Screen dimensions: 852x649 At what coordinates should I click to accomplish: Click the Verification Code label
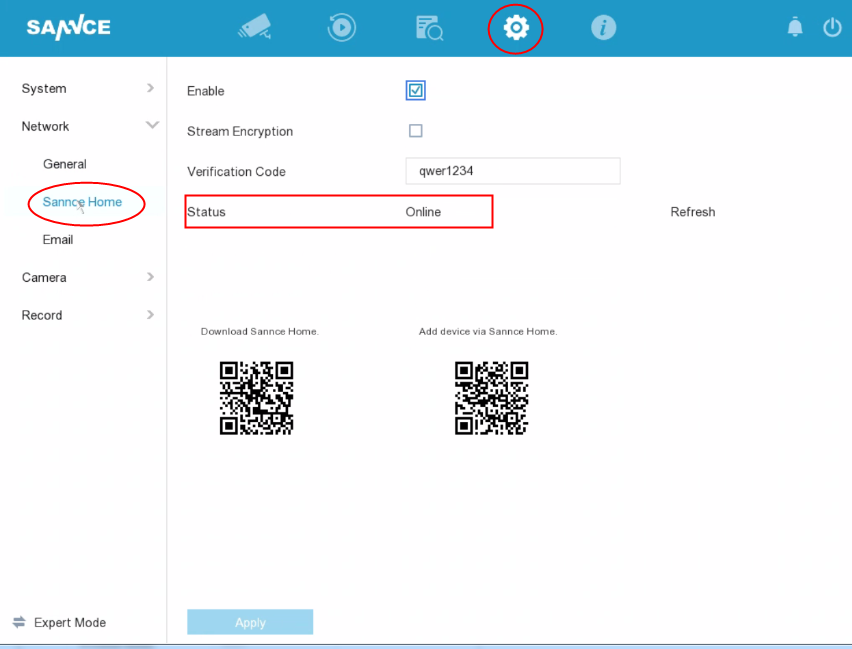click(236, 172)
